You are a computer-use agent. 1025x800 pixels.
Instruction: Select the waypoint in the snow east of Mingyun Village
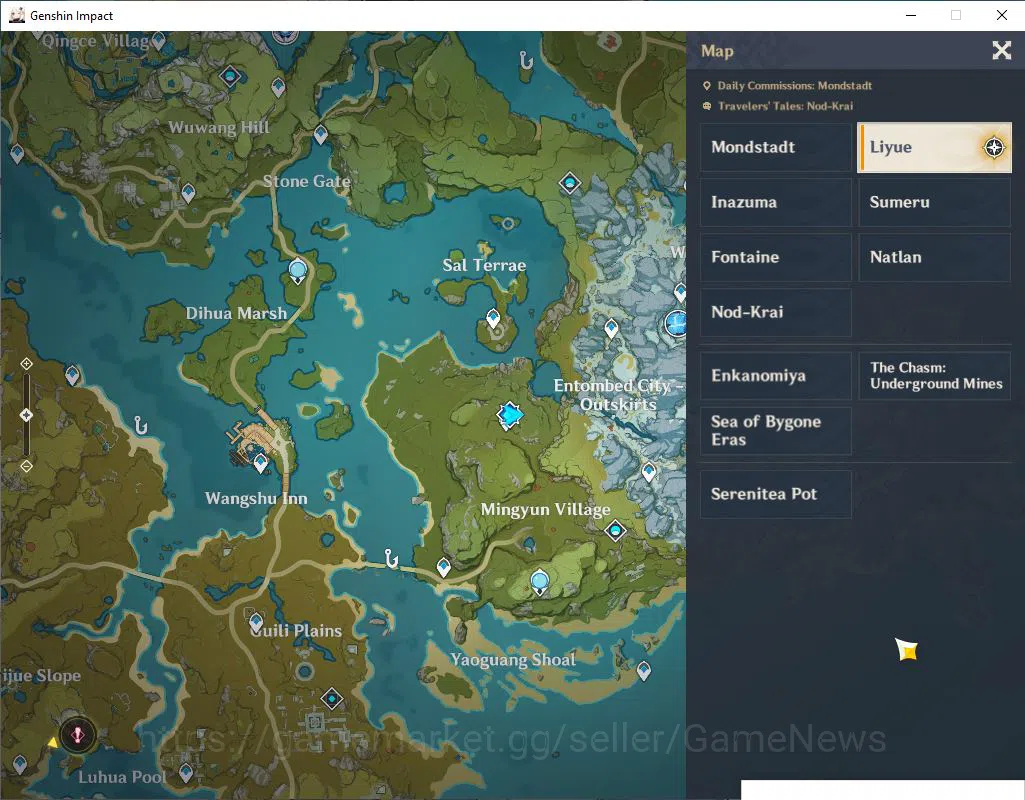tap(648, 471)
